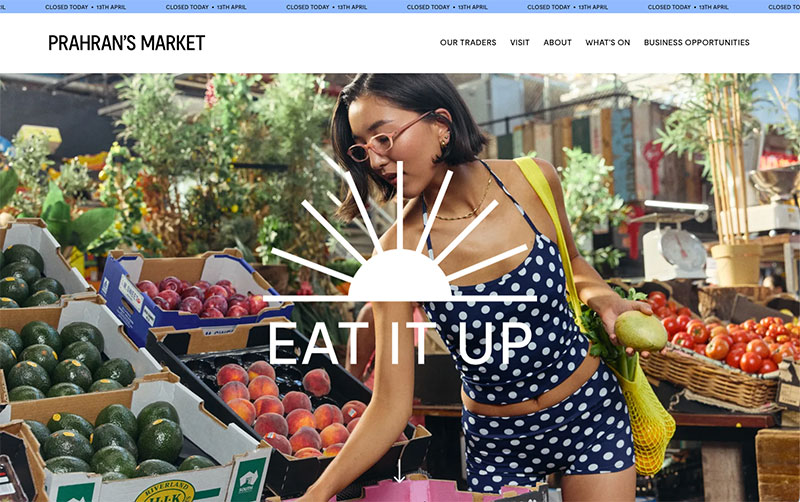Click the Prahran's Market logo text
This screenshot has height=502, width=800.
127,43
